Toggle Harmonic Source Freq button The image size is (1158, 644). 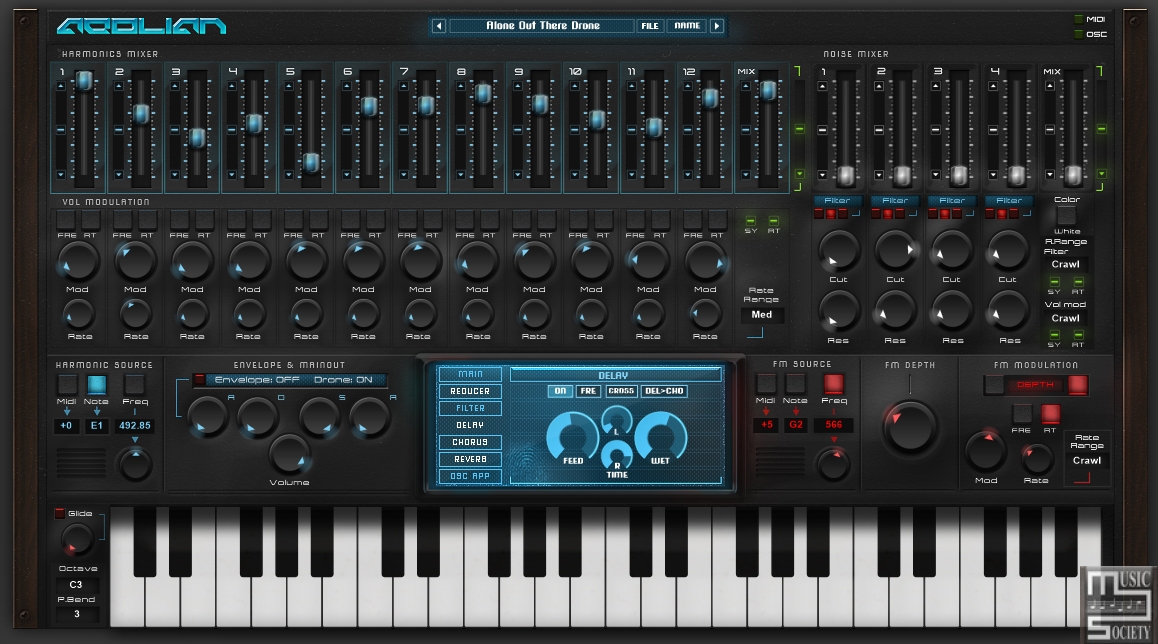134,384
